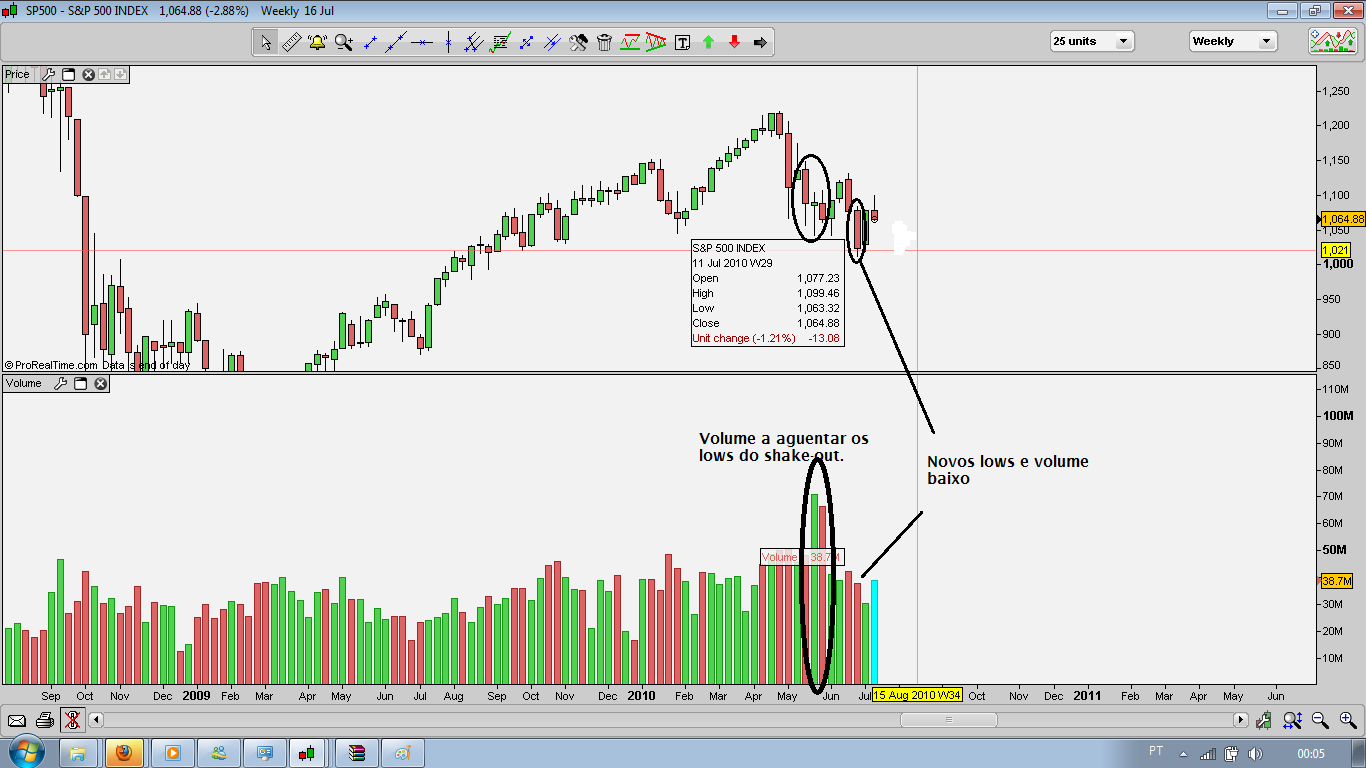Zoom out with minus magnifier icon

pyautogui.click(x=1320, y=719)
